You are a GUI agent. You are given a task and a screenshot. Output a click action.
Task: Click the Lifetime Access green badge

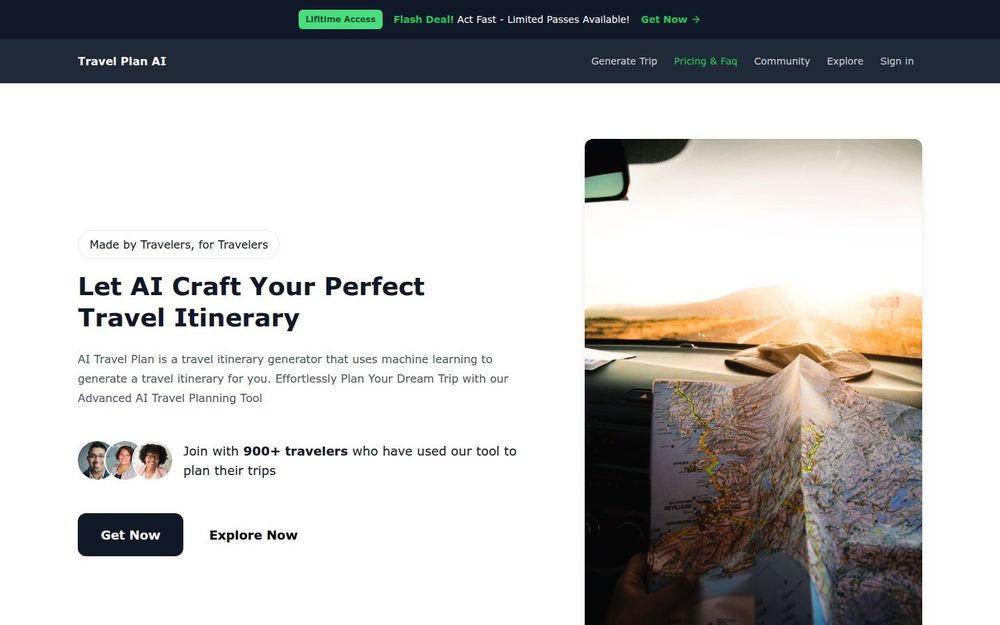pos(341,19)
